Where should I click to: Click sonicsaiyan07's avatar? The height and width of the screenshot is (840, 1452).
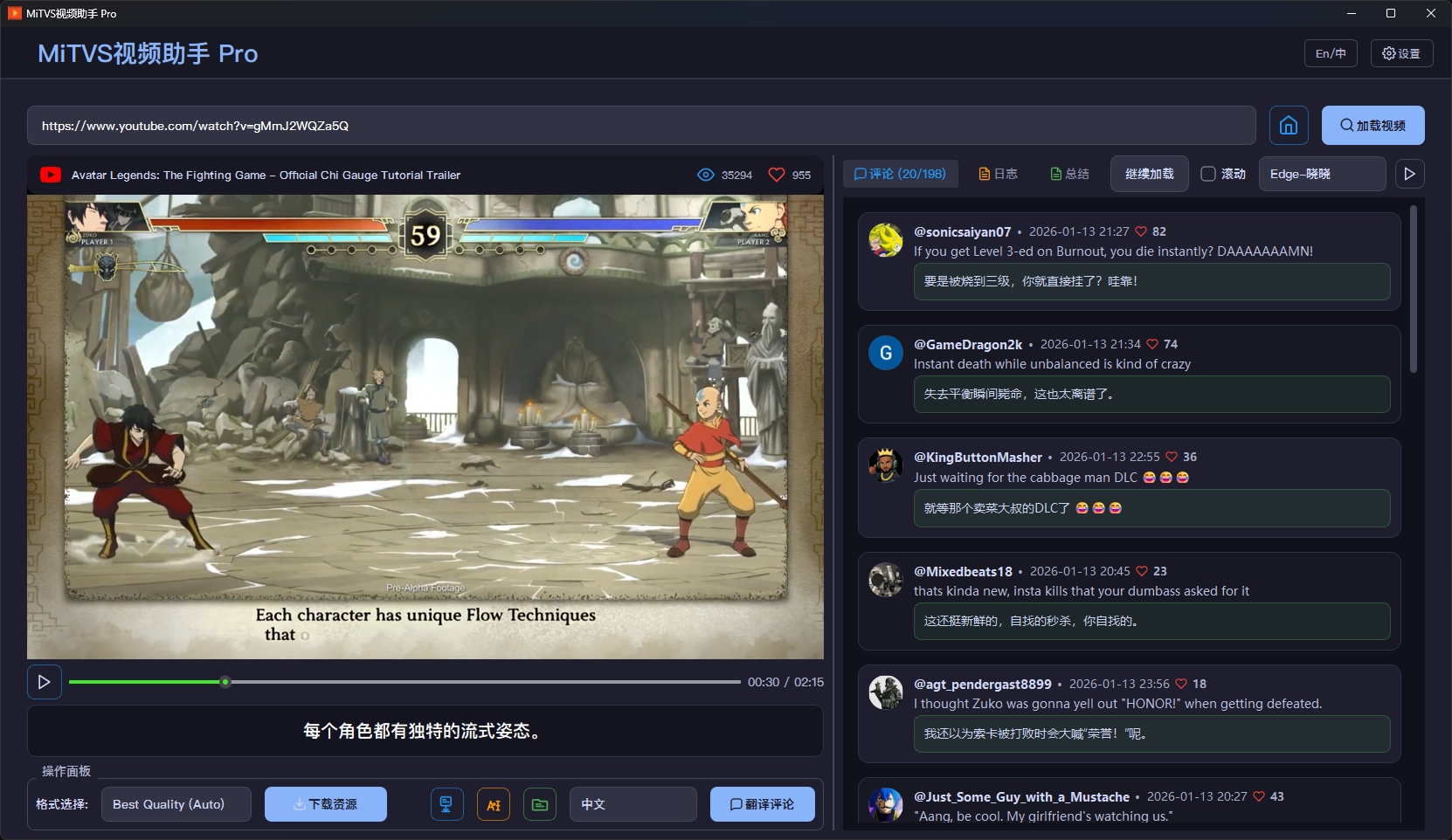pyautogui.click(x=885, y=240)
